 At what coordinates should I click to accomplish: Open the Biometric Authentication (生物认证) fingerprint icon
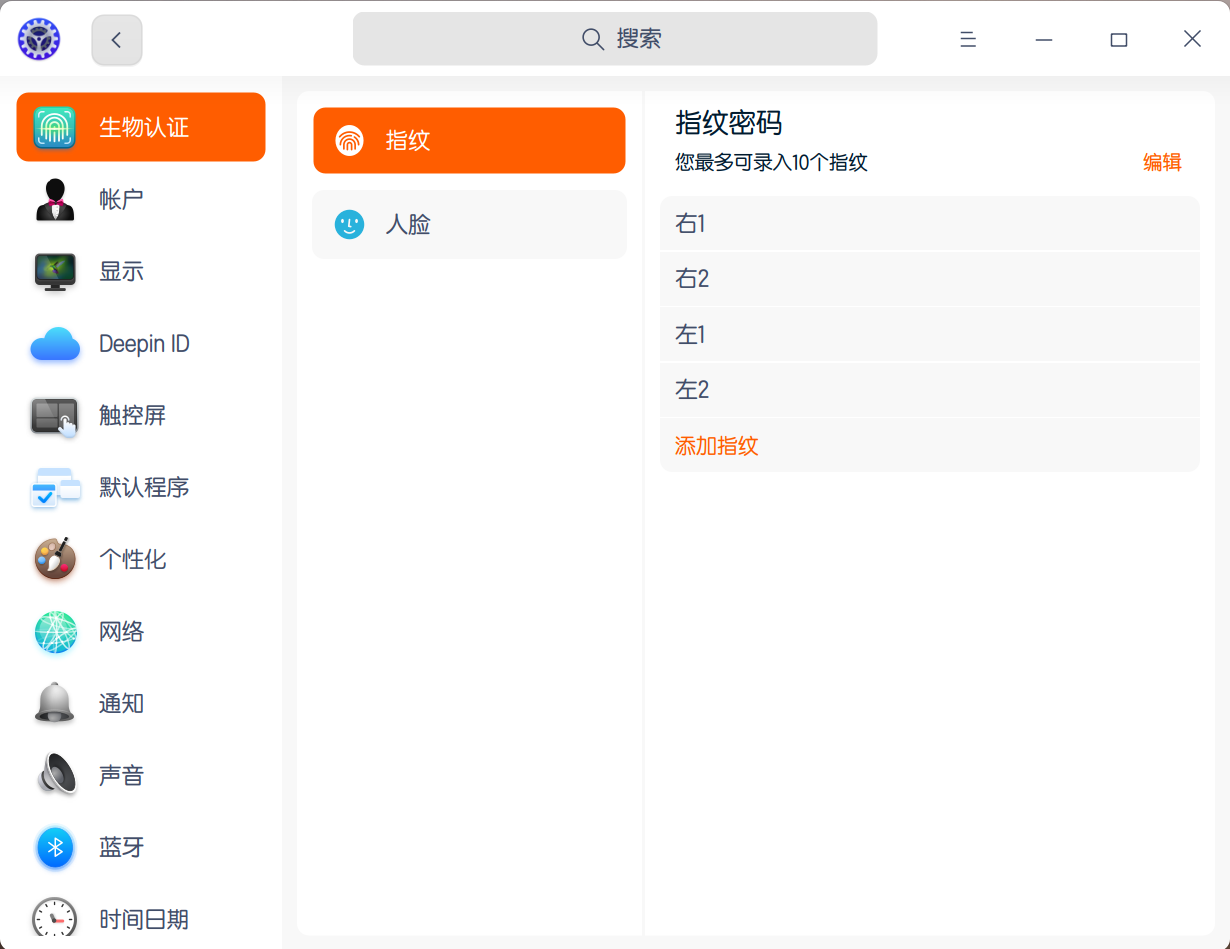pyautogui.click(x=55, y=127)
